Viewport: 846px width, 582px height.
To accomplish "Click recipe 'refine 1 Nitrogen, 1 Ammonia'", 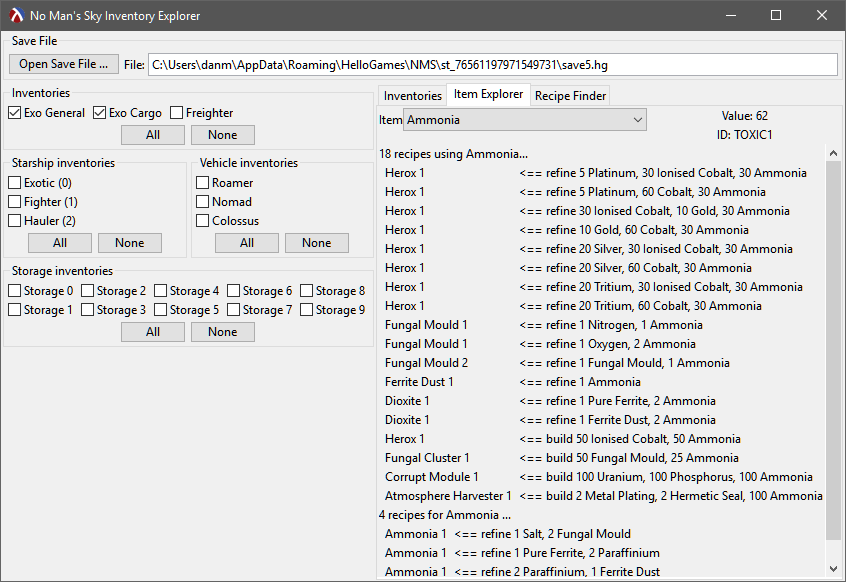I will click(x=624, y=325).
